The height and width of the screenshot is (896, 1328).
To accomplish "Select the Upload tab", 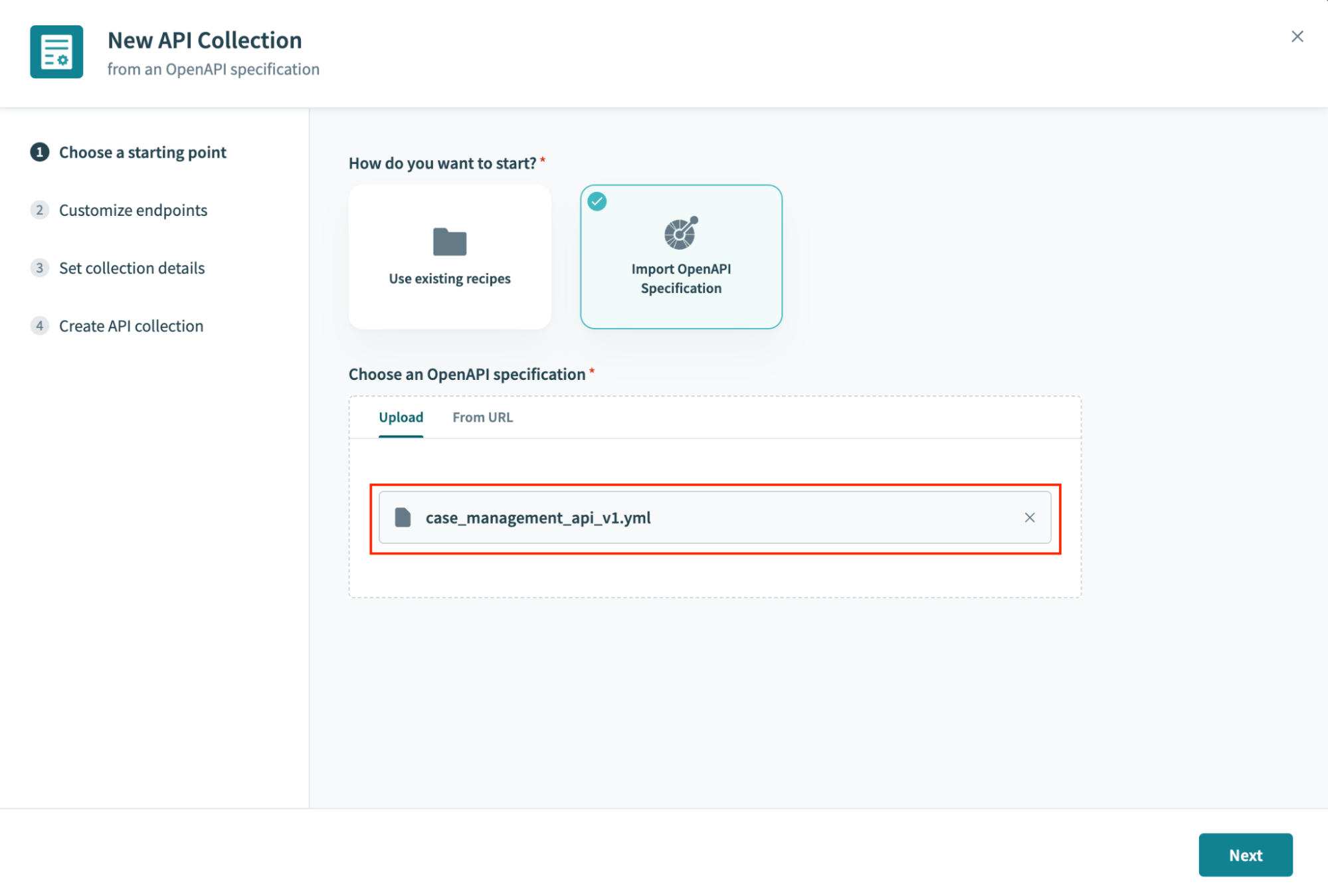I will click(x=401, y=417).
